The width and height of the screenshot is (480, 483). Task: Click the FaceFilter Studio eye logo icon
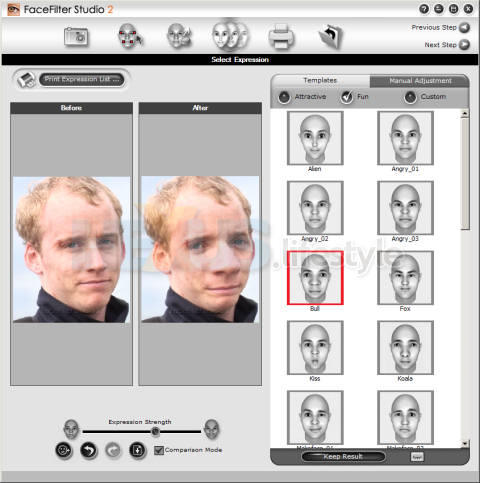pyautogui.click(x=13, y=9)
